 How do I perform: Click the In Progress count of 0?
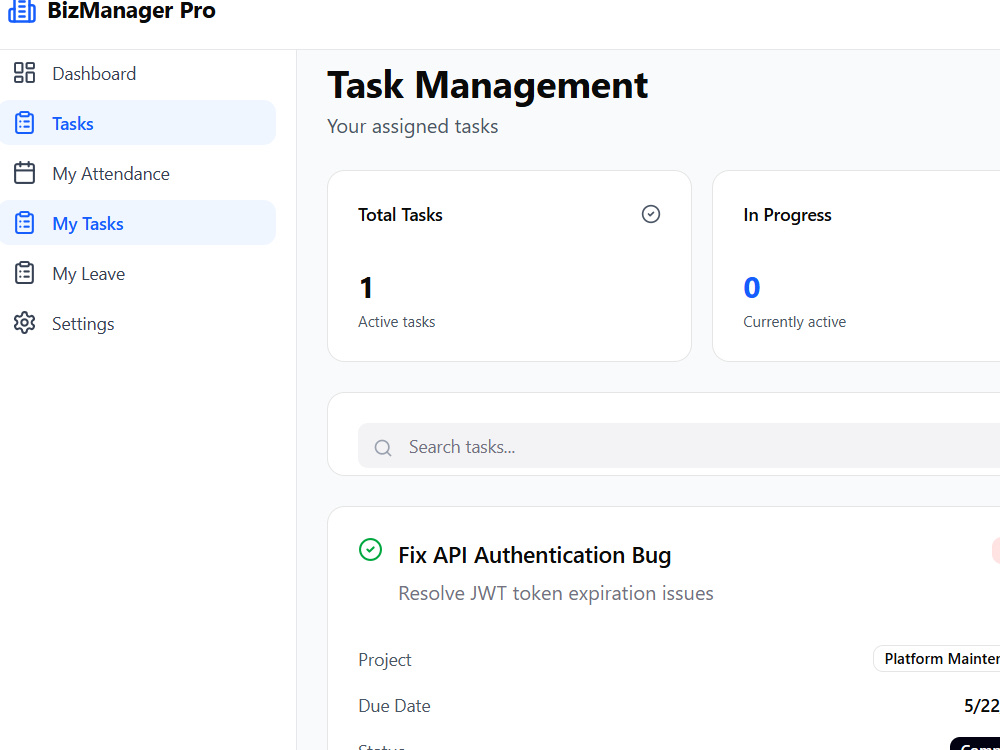[752, 288]
